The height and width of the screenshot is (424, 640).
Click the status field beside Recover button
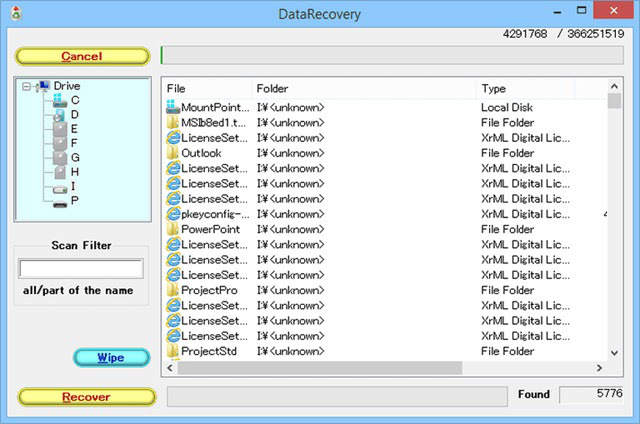[337, 396]
